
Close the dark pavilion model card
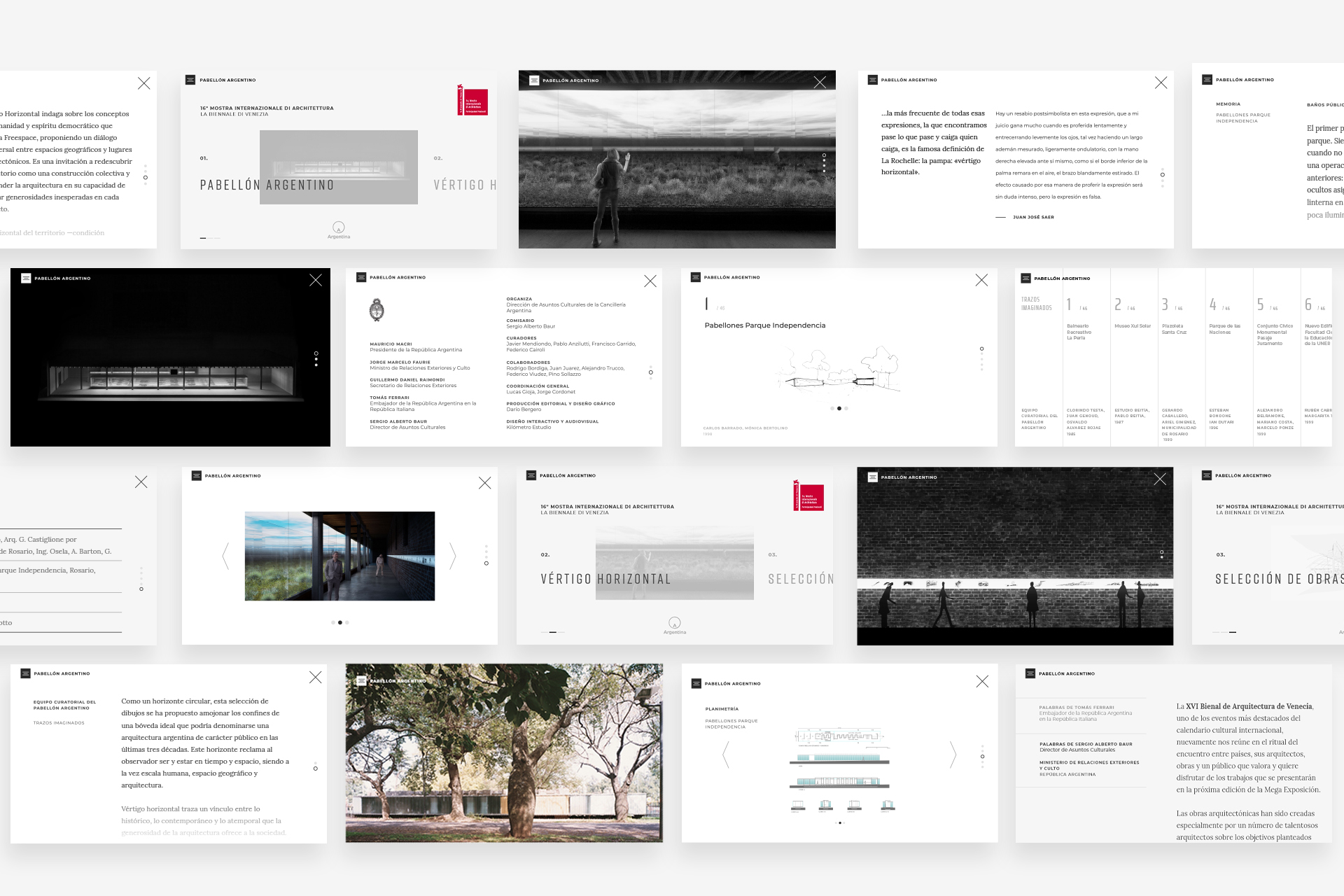click(x=316, y=280)
